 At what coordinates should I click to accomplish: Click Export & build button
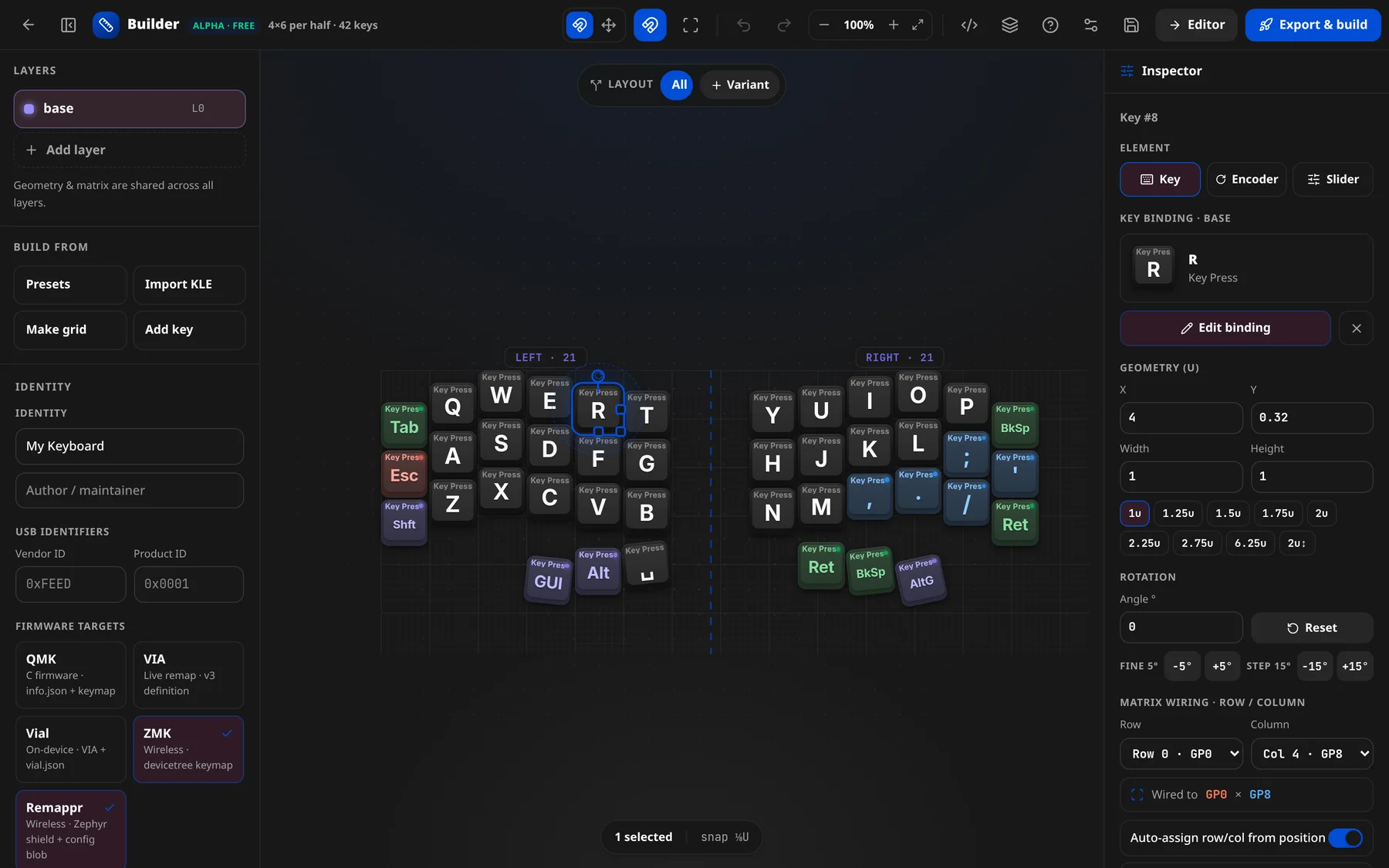tap(1313, 25)
